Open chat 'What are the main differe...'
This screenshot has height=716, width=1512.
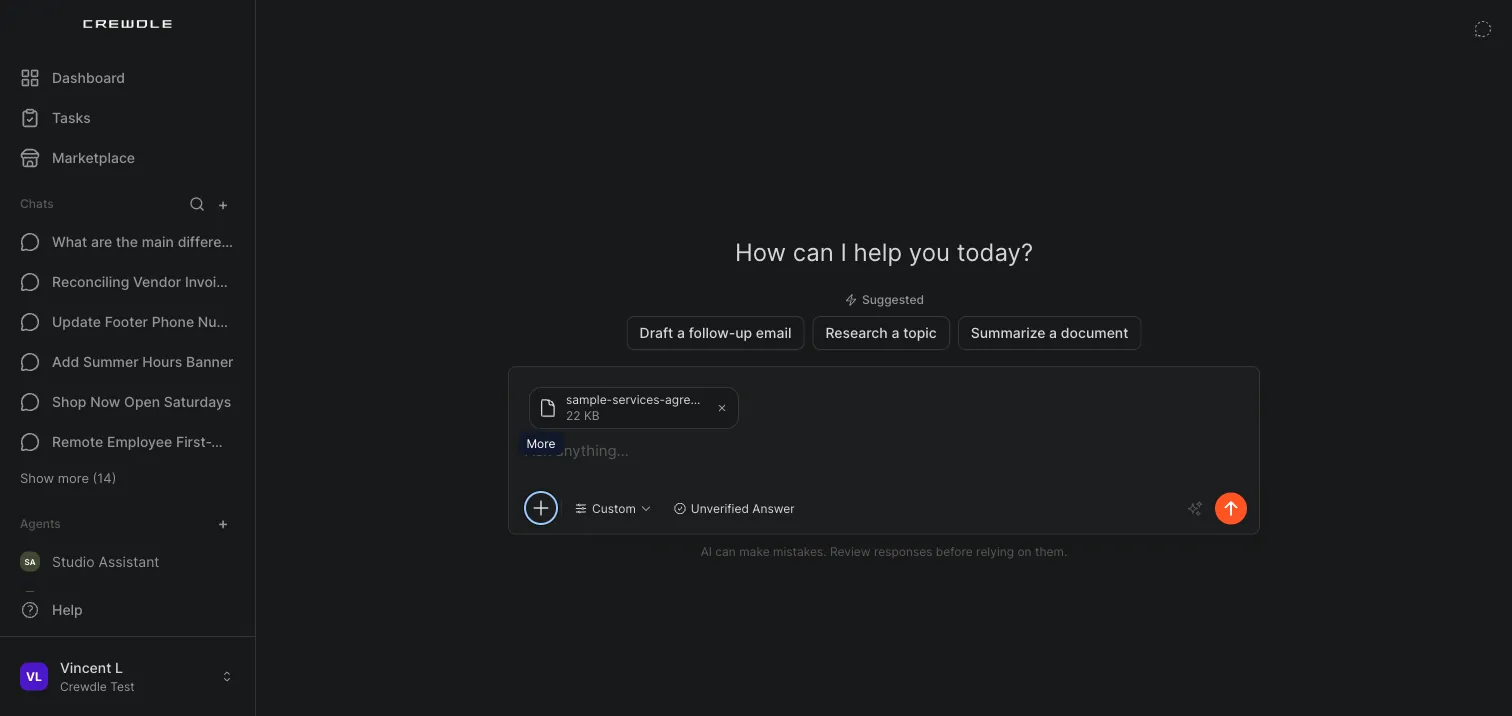point(127,242)
